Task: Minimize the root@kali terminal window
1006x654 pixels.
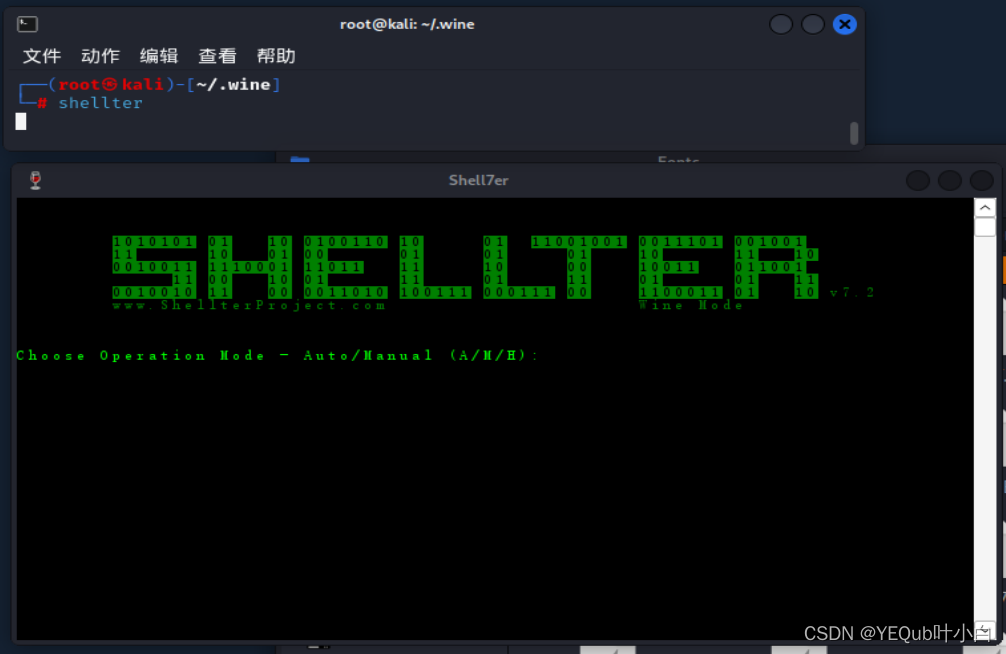Action: click(x=781, y=24)
